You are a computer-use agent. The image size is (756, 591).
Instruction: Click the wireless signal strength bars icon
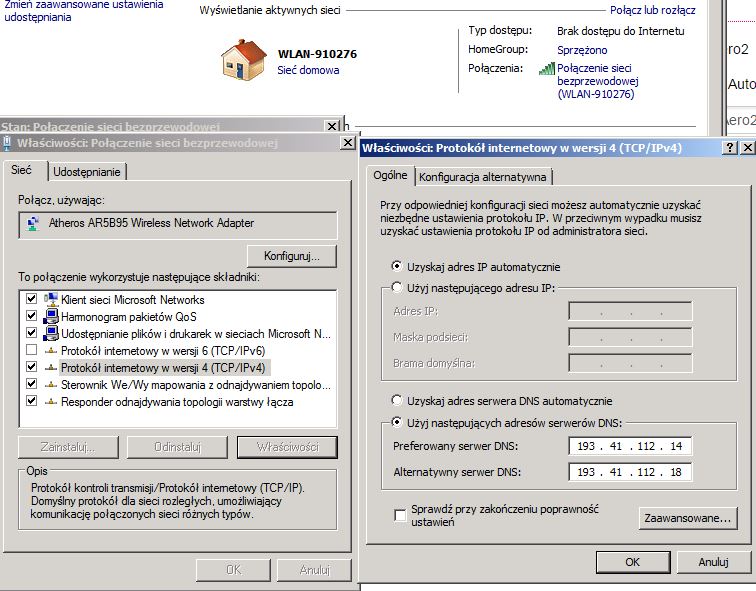click(x=546, y=69)
